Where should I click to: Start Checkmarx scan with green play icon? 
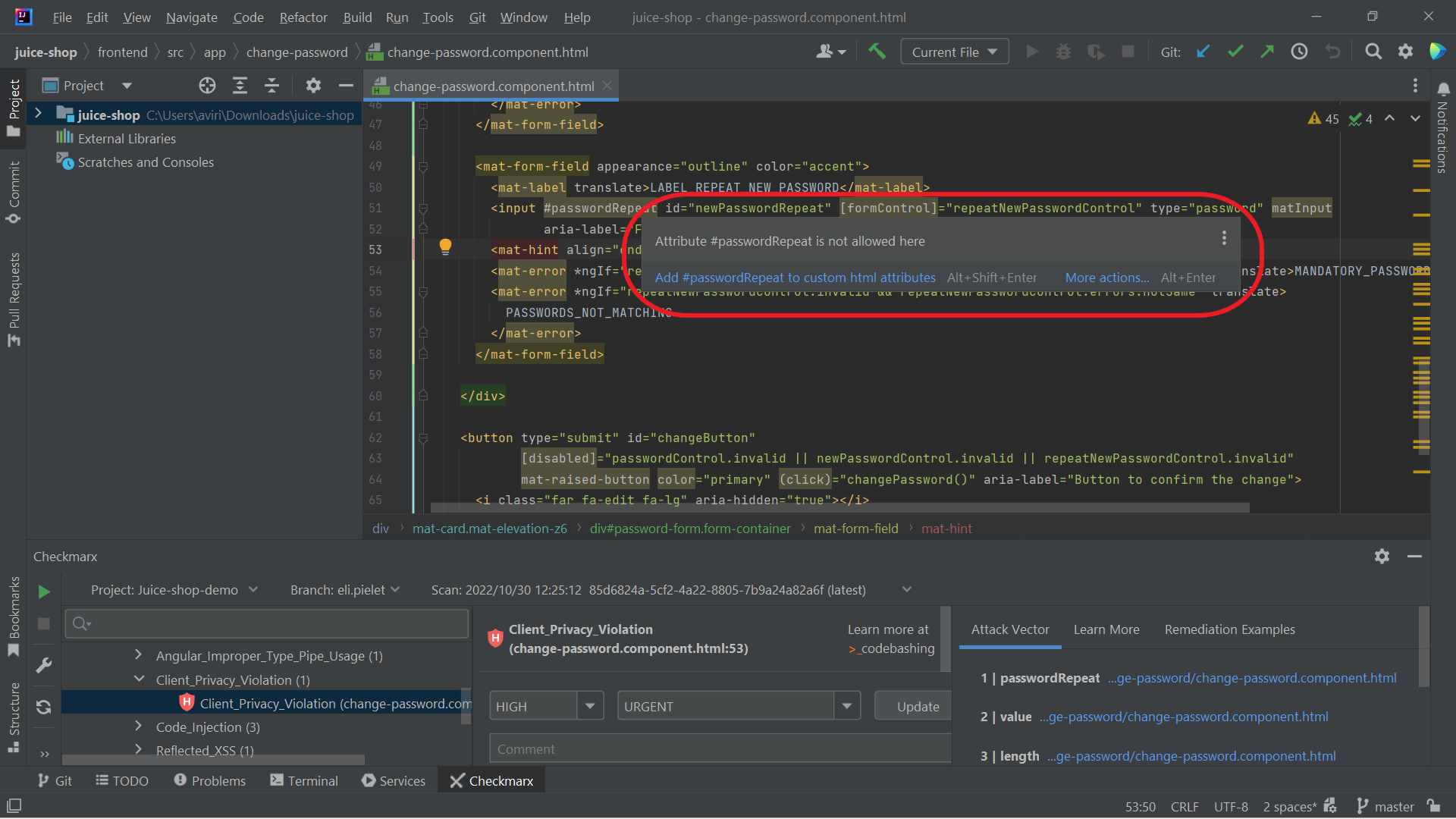pyautogui.click(x=44, y=591)
